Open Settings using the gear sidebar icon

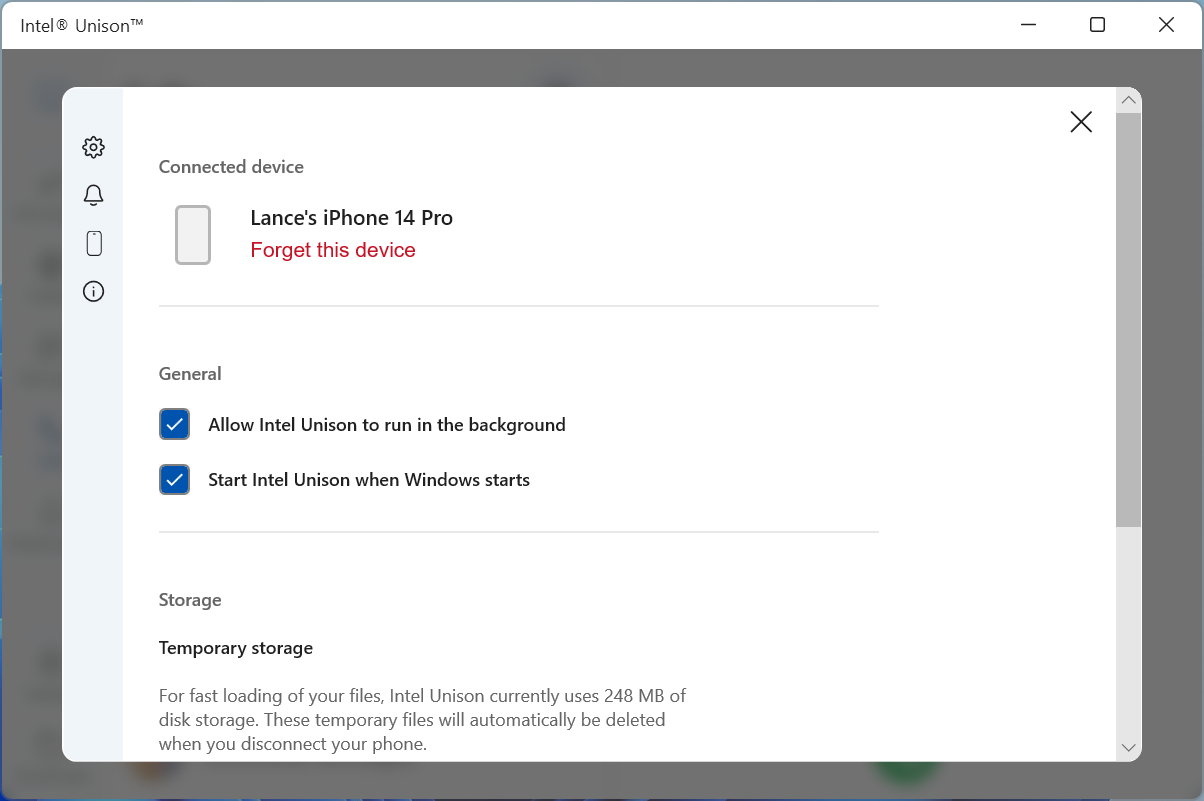click(x=93, y=146)
